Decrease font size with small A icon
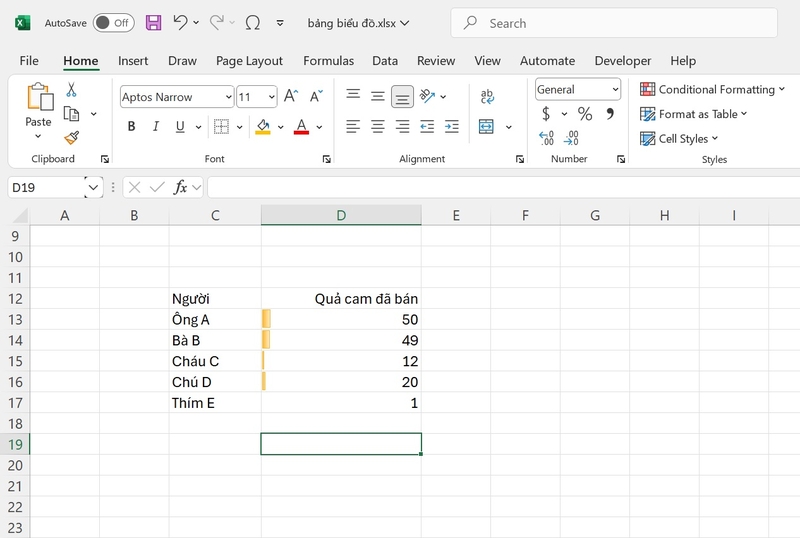The height and width of the screenshot is (538, 800). pyautogui.click(x=316, y=96)
